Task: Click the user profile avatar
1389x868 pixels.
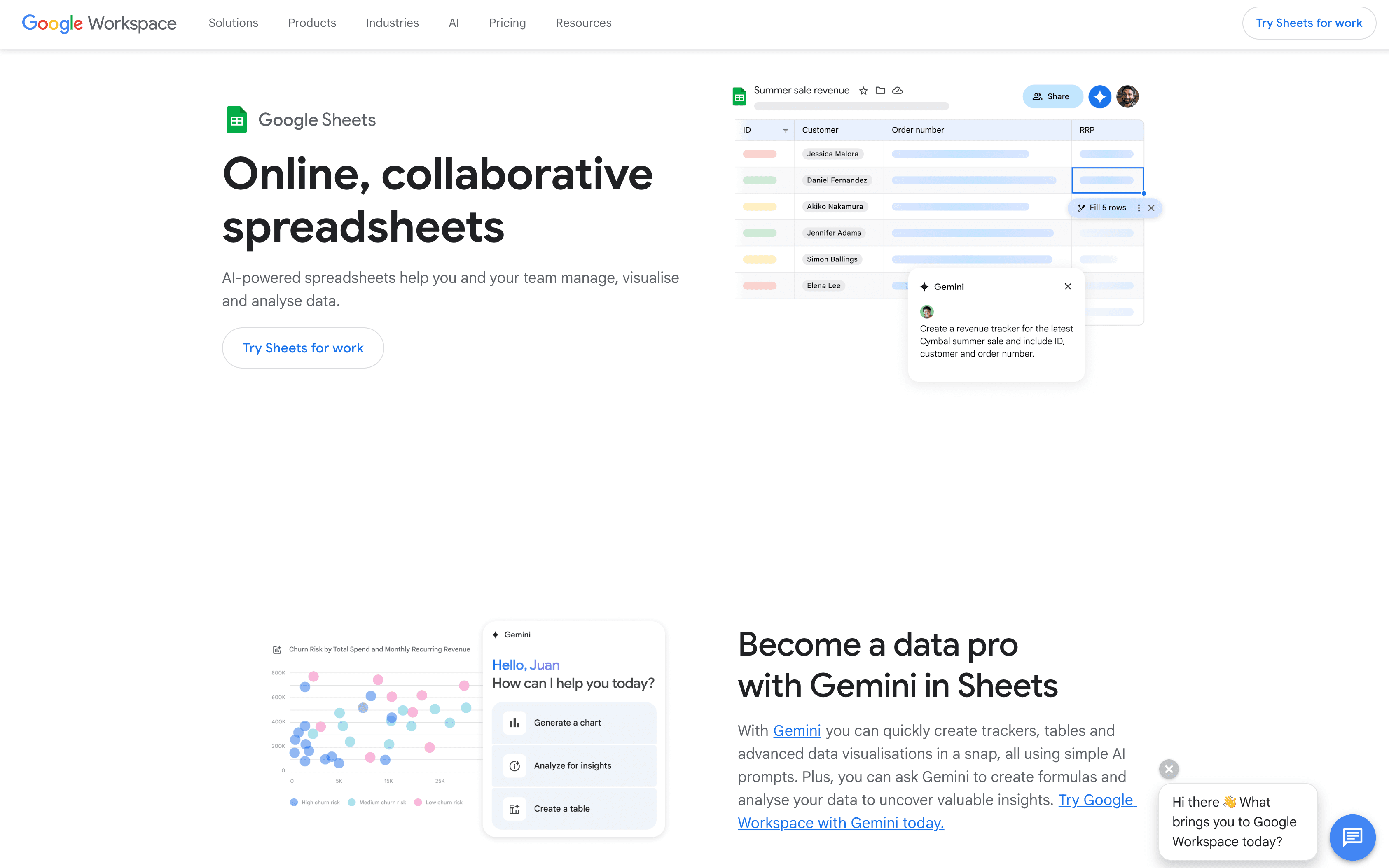Action: (1128, 96)
